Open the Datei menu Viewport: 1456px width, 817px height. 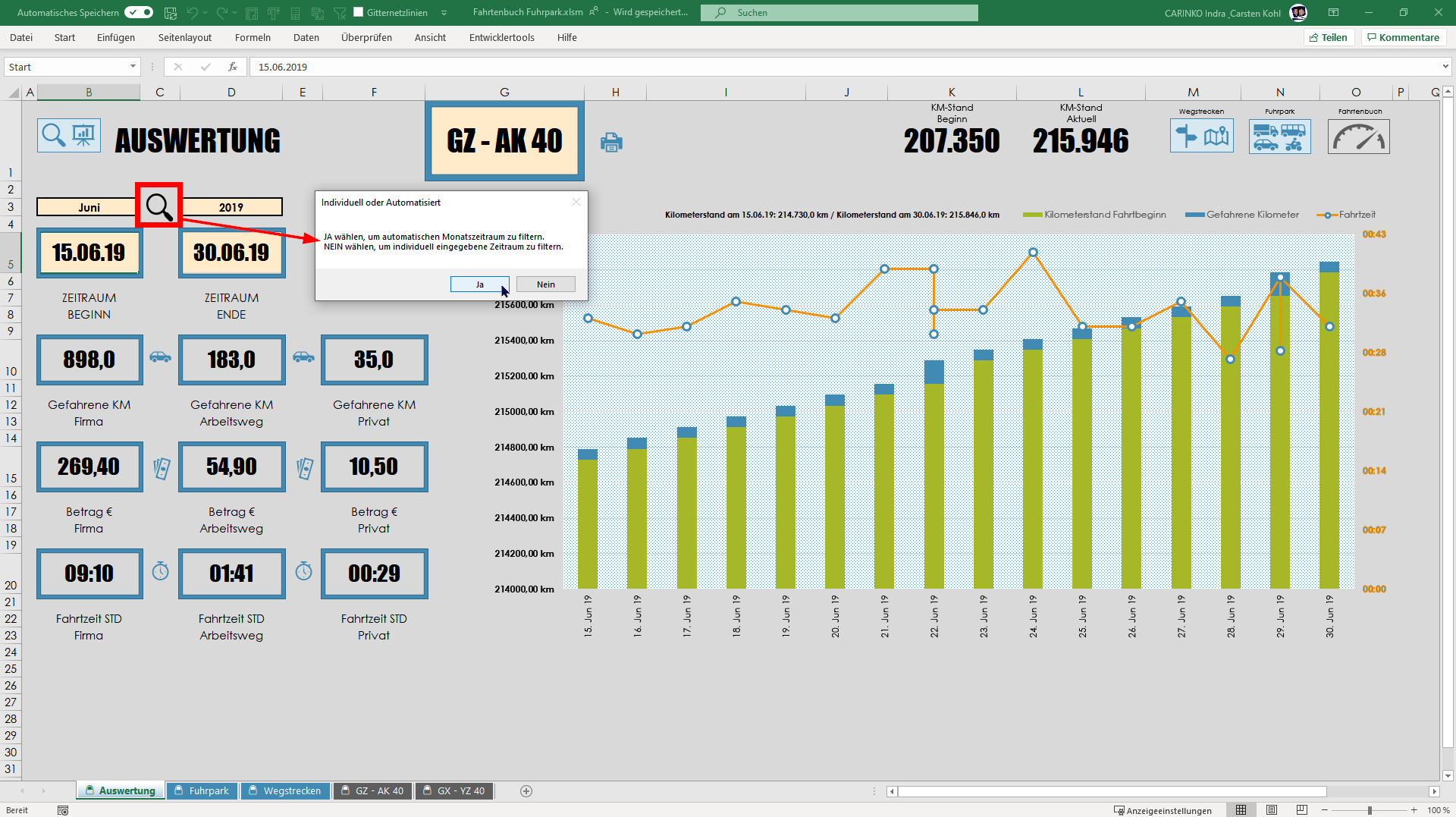[21, 37]
